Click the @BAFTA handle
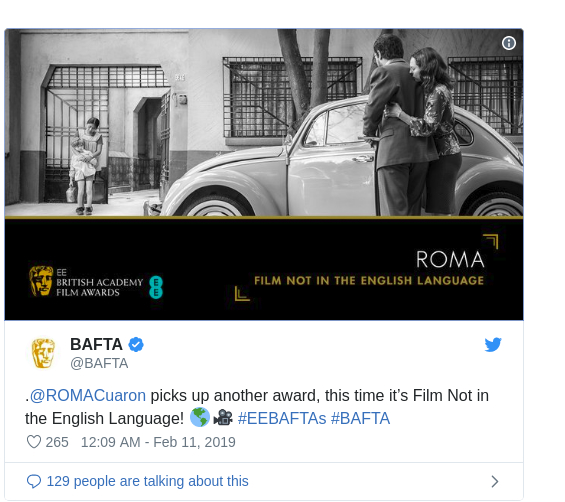Screen dimensions: 565x502 (x=99, y=363)
